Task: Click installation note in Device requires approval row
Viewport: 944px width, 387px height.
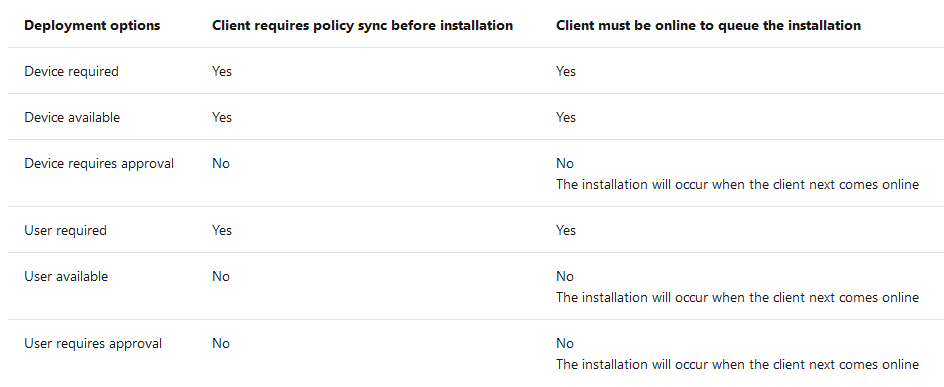Action: (738, 185)
